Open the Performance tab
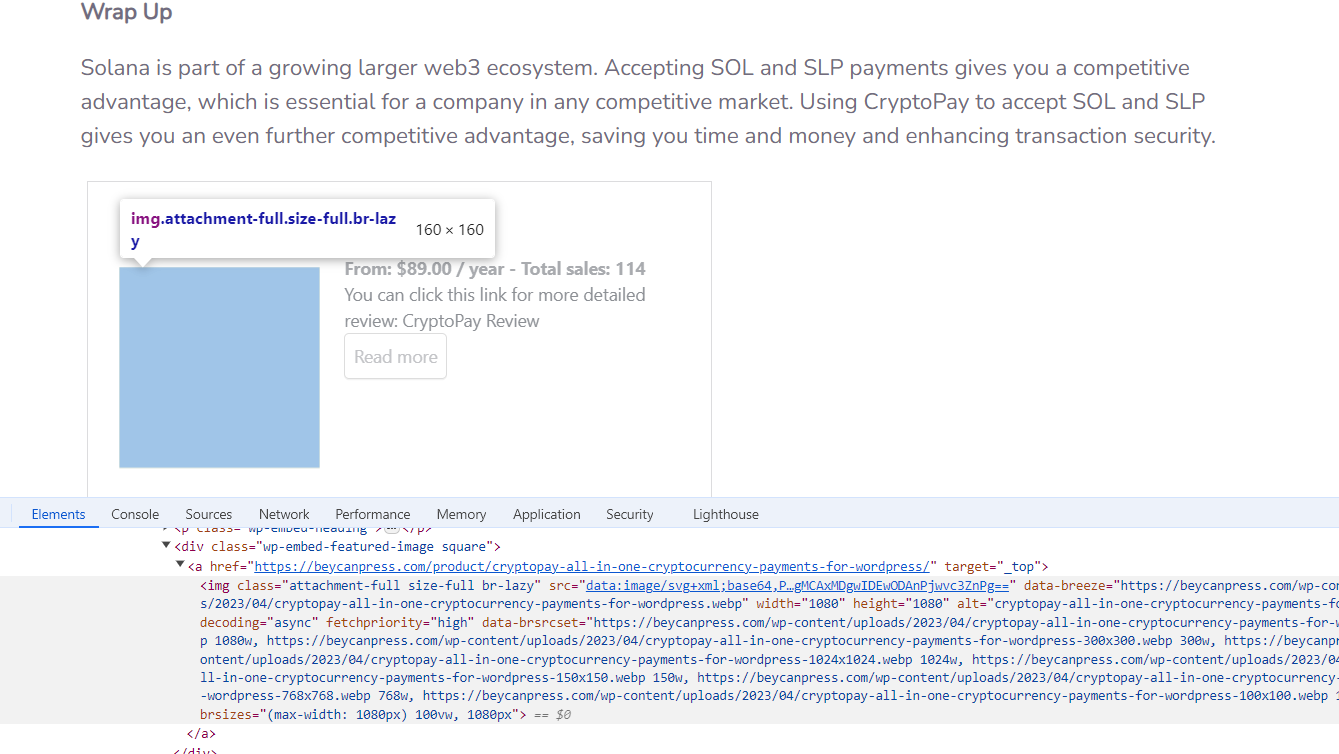The width and height of the screenshot is (1339, 754). [373, 514]
